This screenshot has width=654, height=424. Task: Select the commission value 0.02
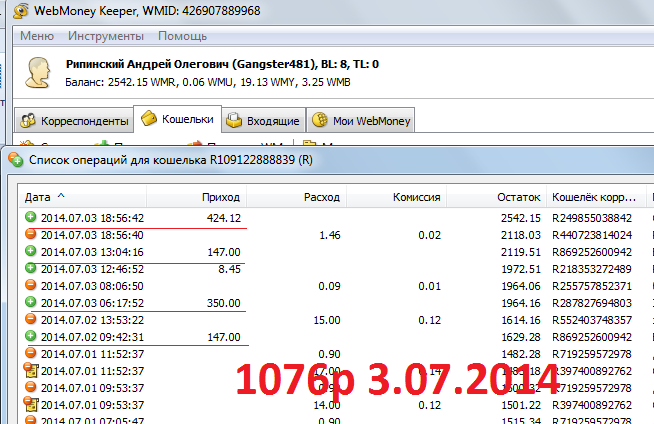click(430, 235)
